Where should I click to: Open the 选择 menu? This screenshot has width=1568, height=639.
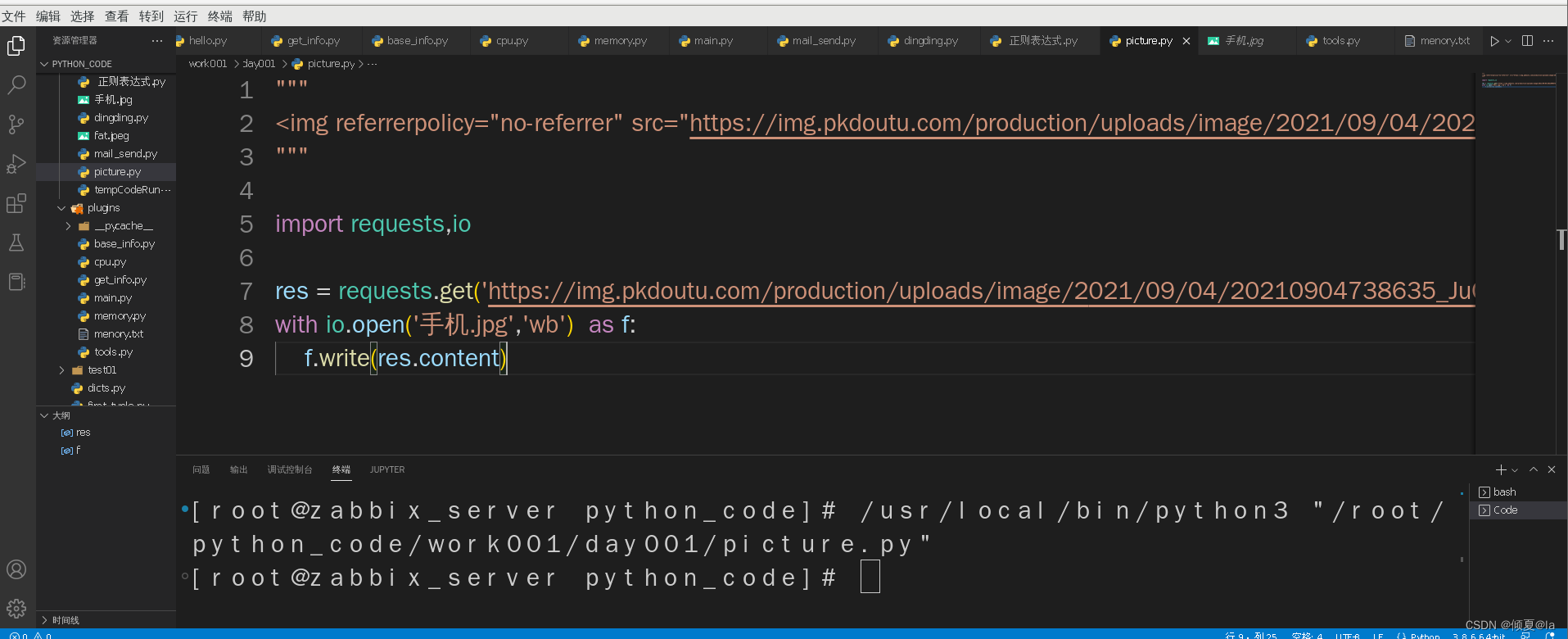pos(83,16)
